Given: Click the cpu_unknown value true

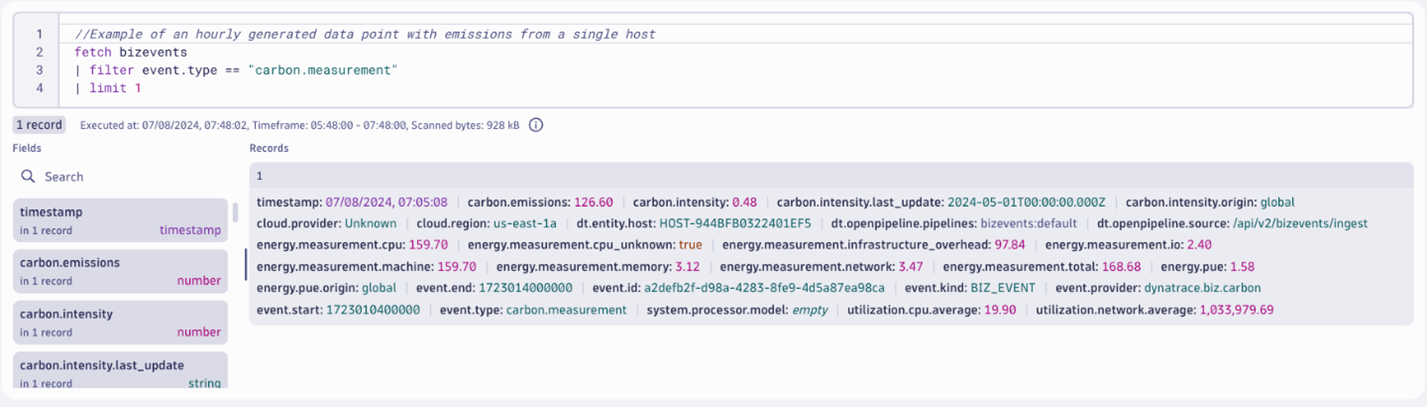Looking at the screenshot, I should click(690, 244).
